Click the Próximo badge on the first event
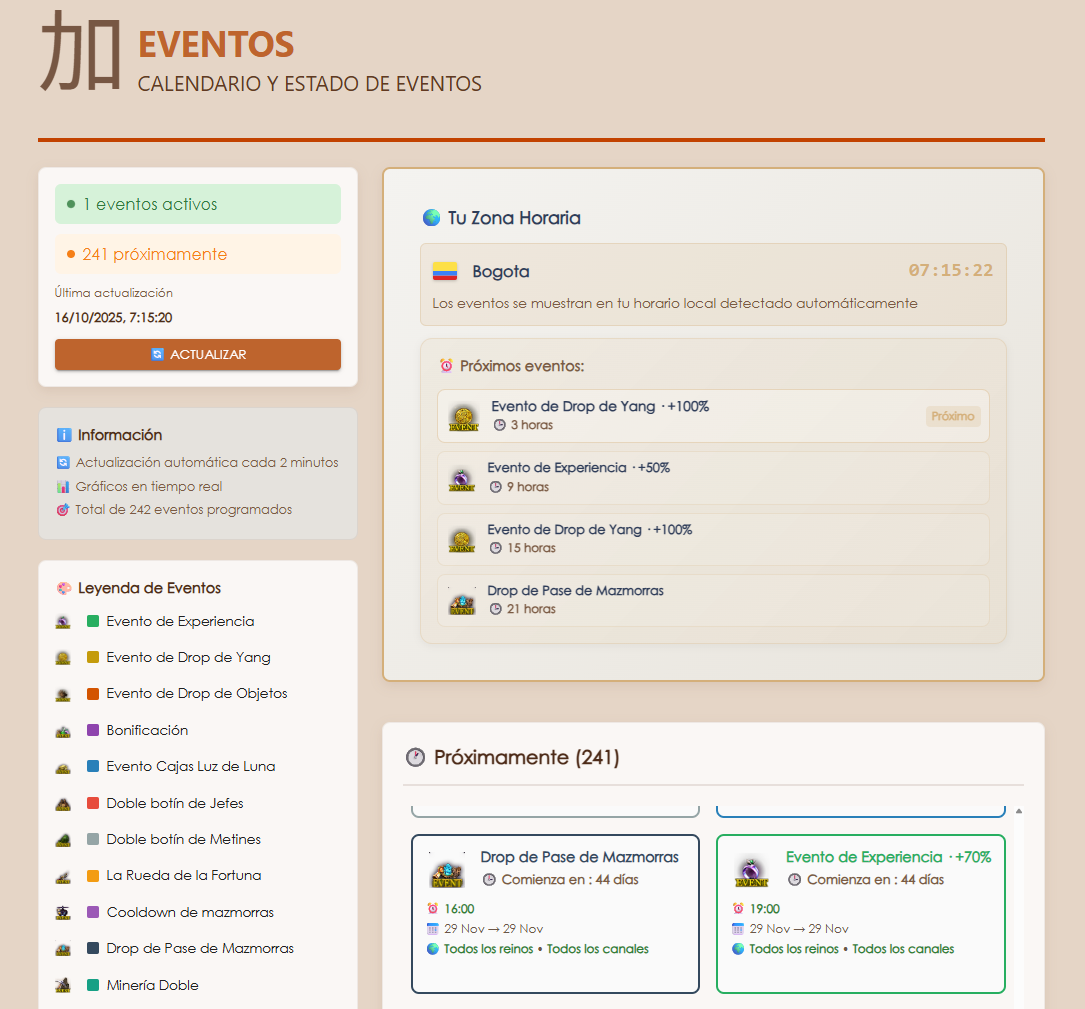Viewport: 1085px width, 1009px height. tap(952, 416)
